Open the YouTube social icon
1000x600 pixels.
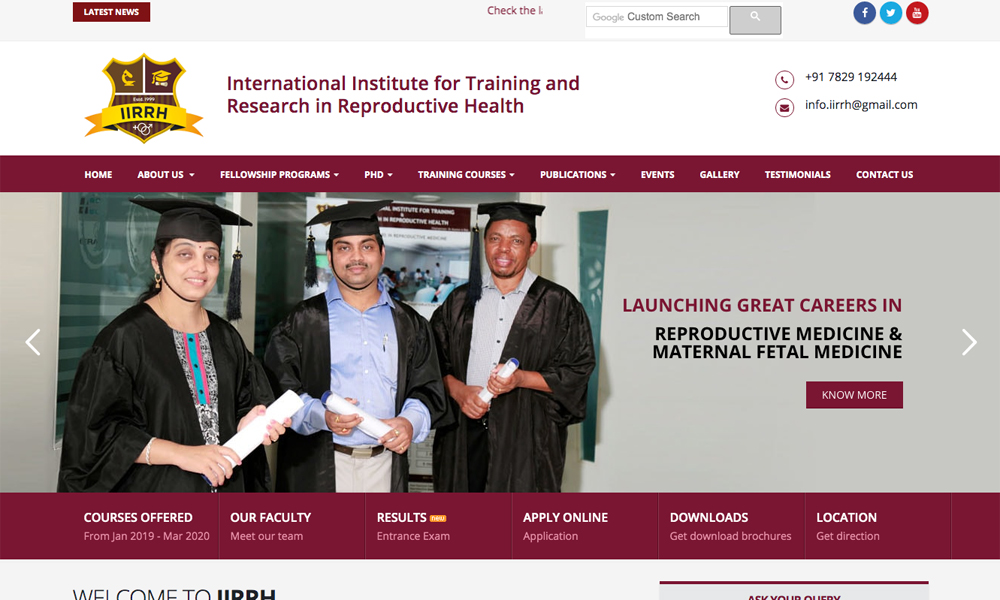917,13
